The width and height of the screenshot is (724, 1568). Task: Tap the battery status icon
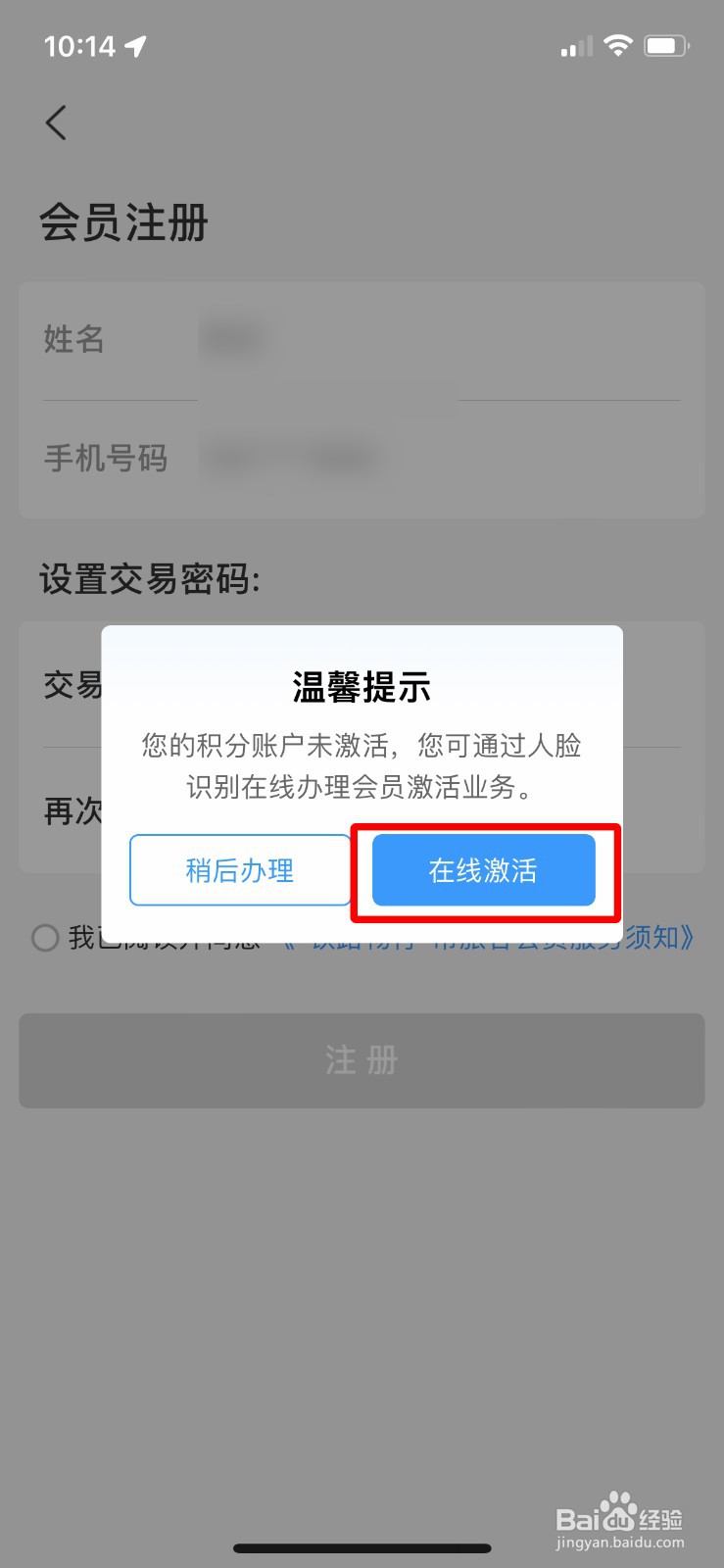[x=666, y=45]
